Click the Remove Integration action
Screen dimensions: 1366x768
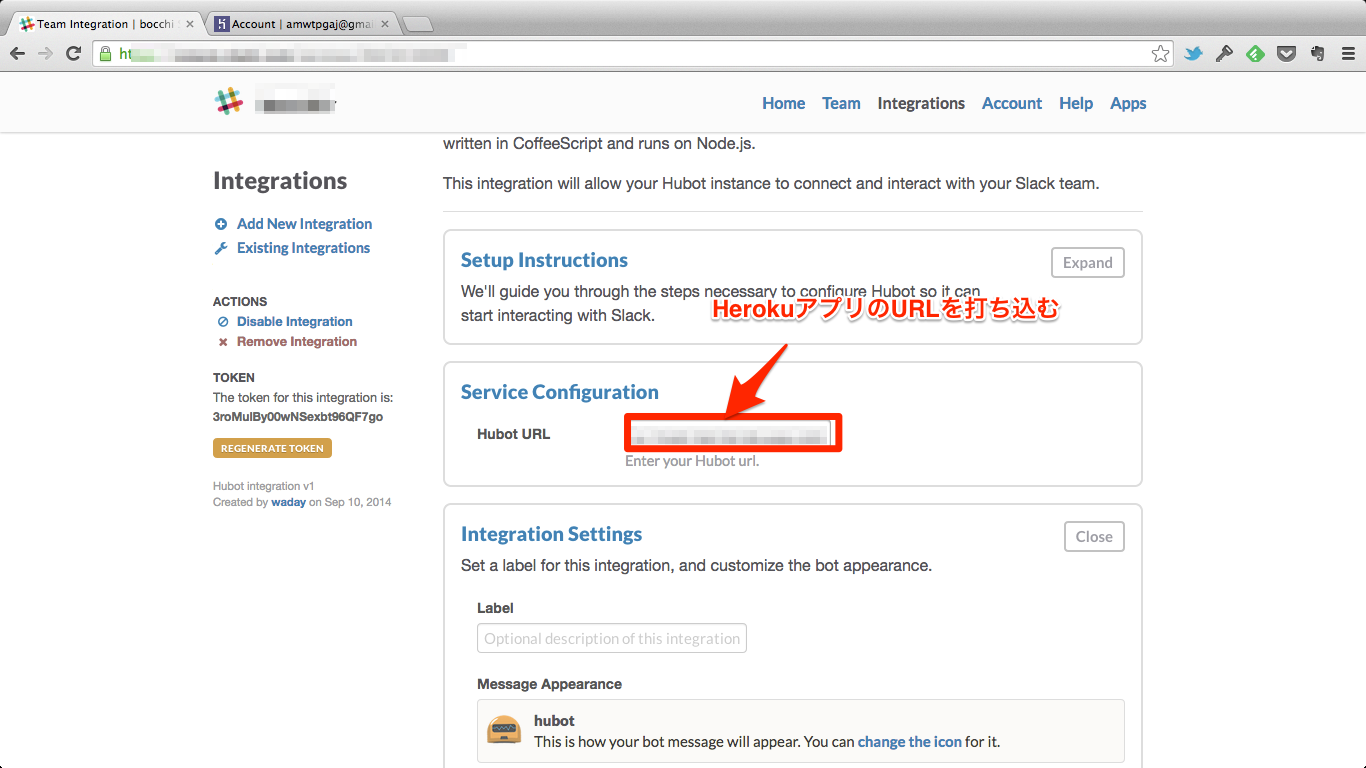[x=297, y=342]
